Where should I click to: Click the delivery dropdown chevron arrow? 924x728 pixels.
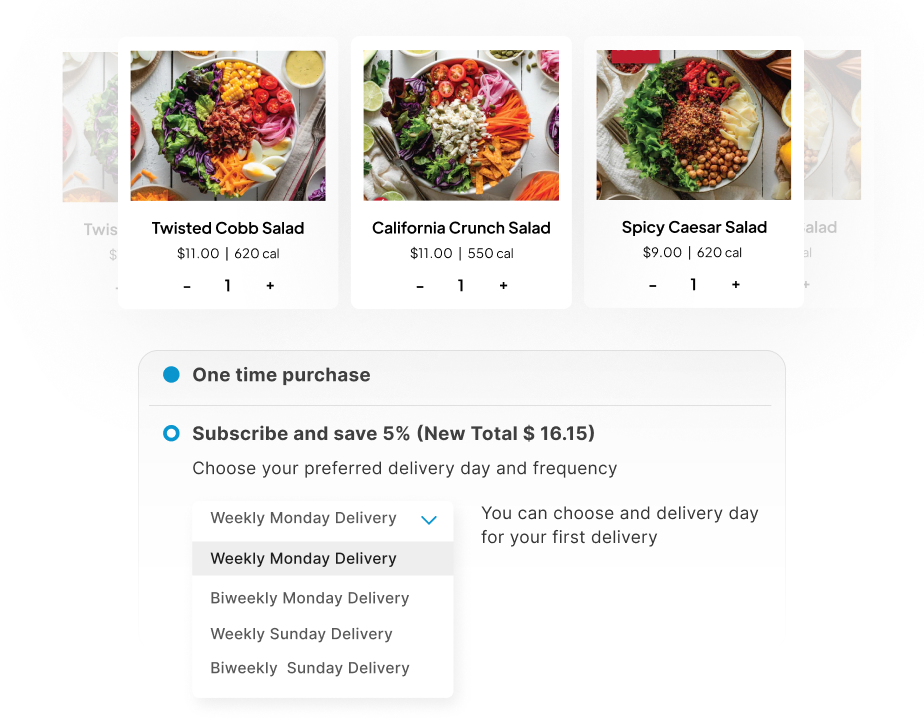pos(429,520)
